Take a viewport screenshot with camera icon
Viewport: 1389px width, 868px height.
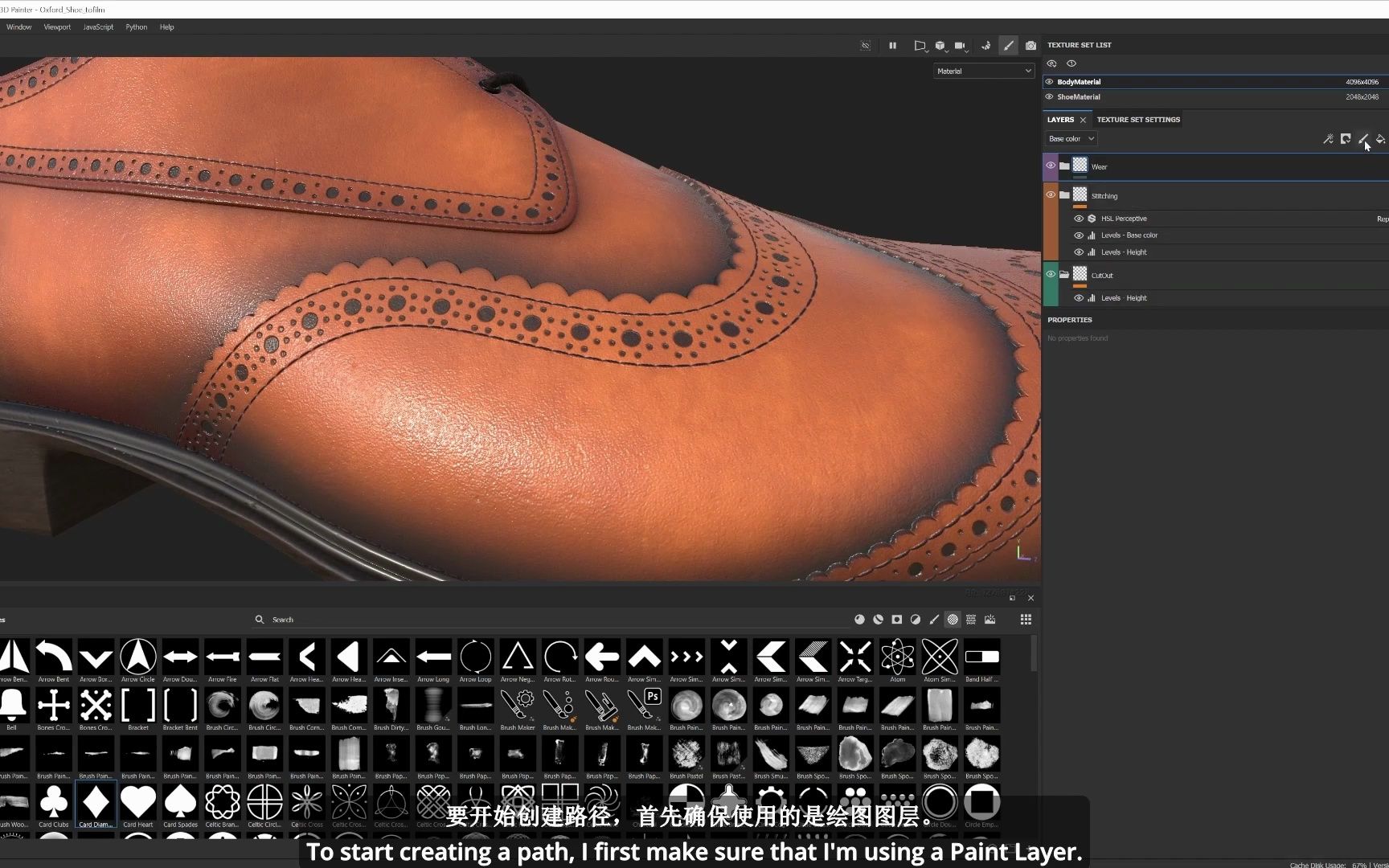(1030, 46)
